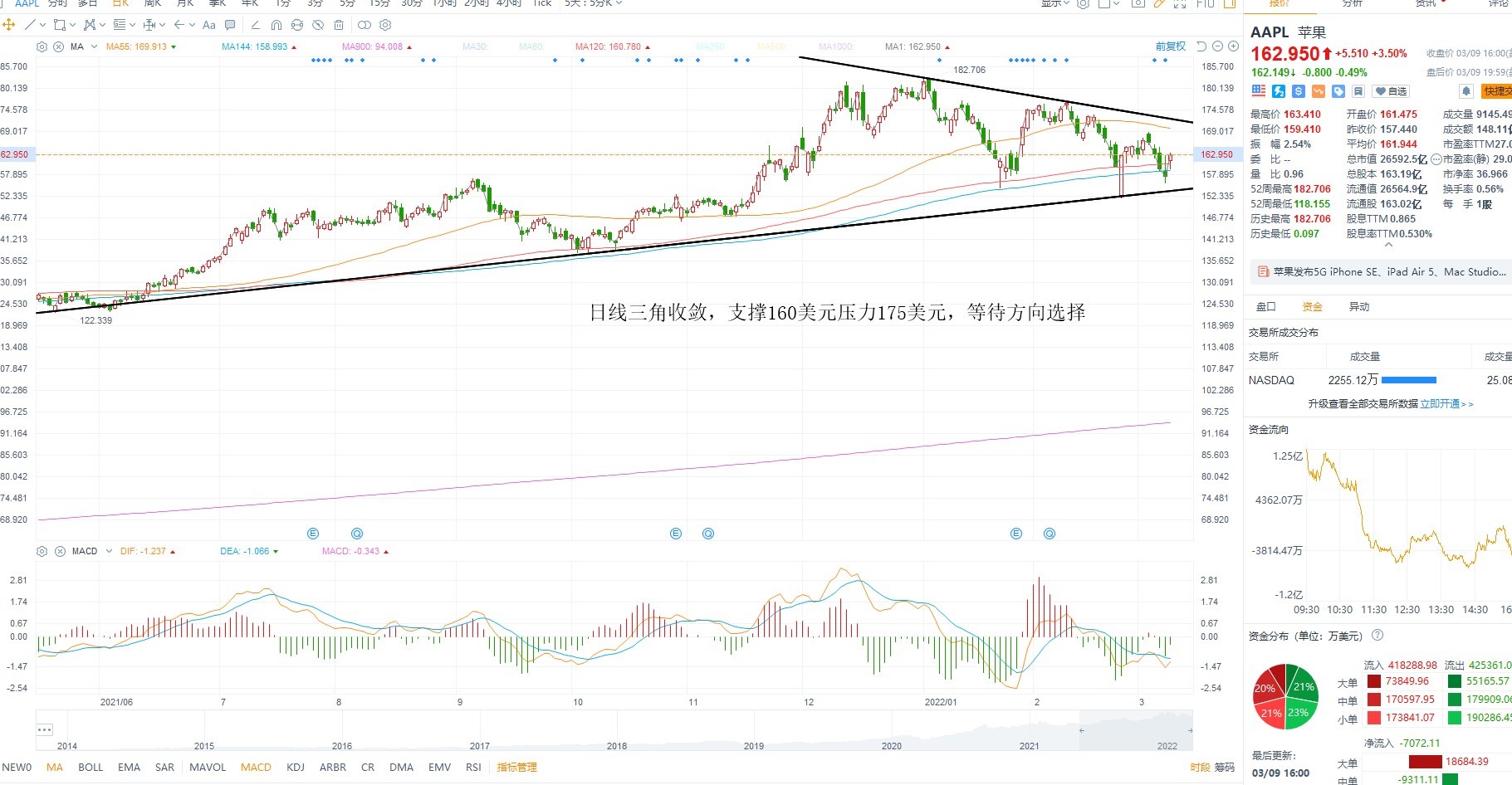Click the blue price tag icon
Image resolution: width=1512 pixels, height=785 pixels.
click(1338, 91)
